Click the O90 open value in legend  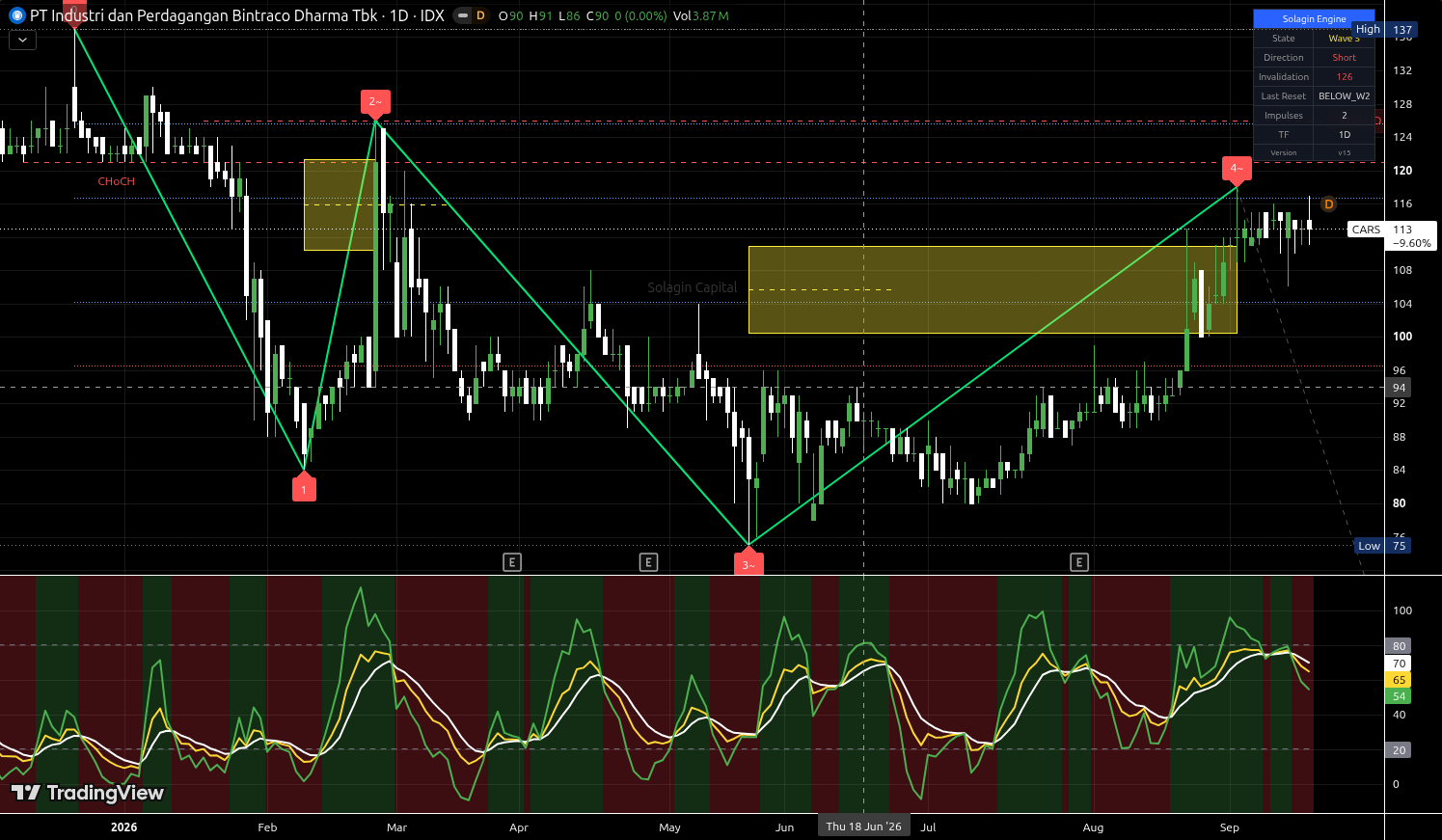click(510, 15)
